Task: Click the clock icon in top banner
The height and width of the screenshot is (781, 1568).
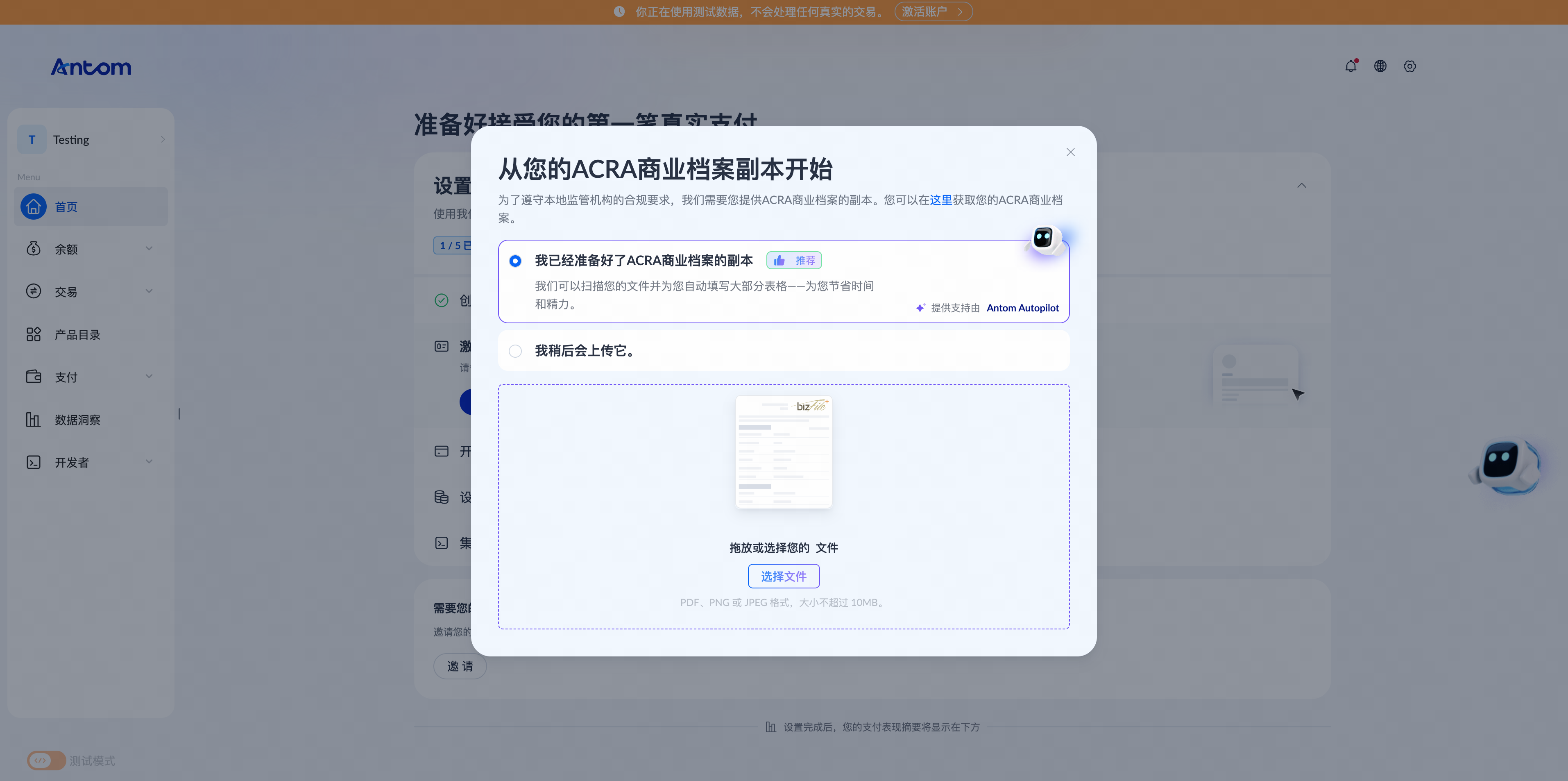Action: pyautogui.click(x=619, y=11)
